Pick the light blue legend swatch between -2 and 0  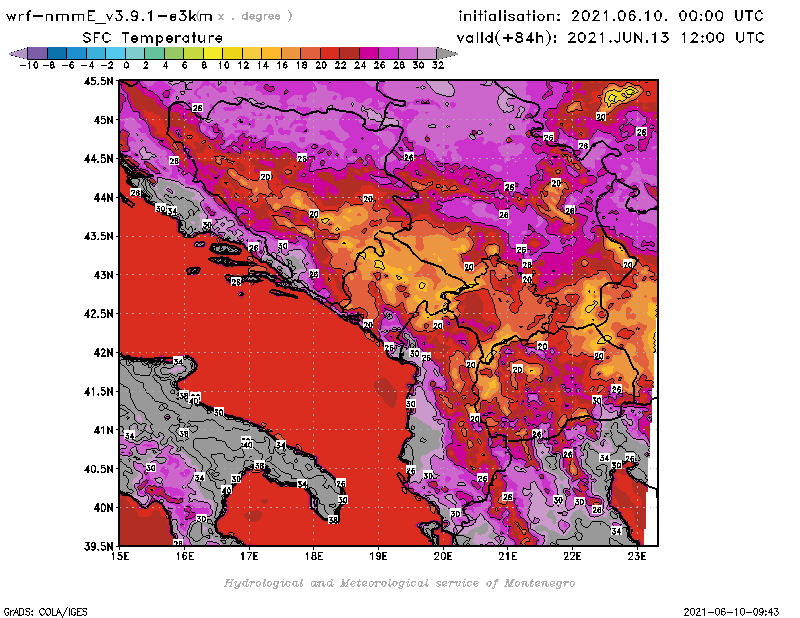tap(116, 53)
